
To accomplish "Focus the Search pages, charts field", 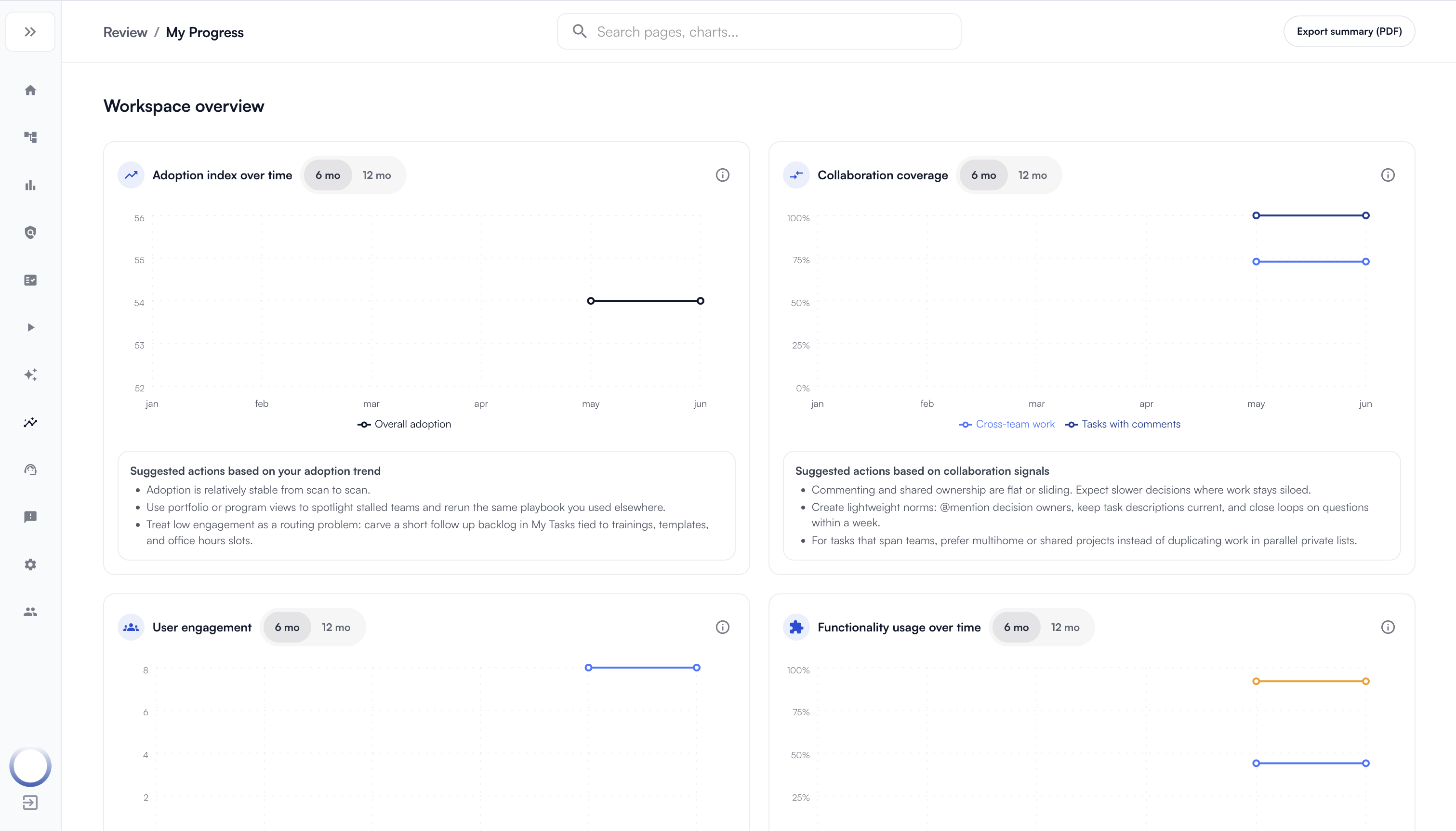I will pyautogui.click(x=758, y=31).
